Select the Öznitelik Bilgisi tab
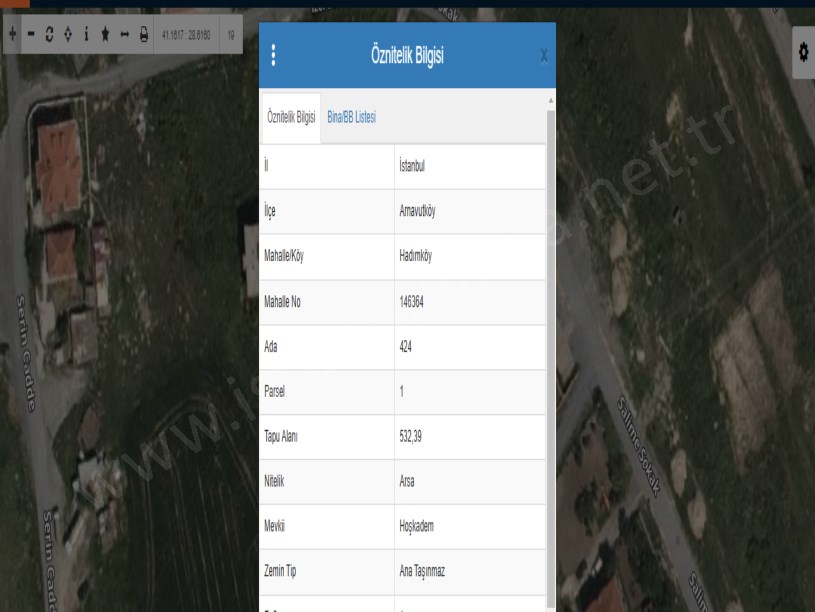Screen dimensions: 815x612 click(291, 118)
